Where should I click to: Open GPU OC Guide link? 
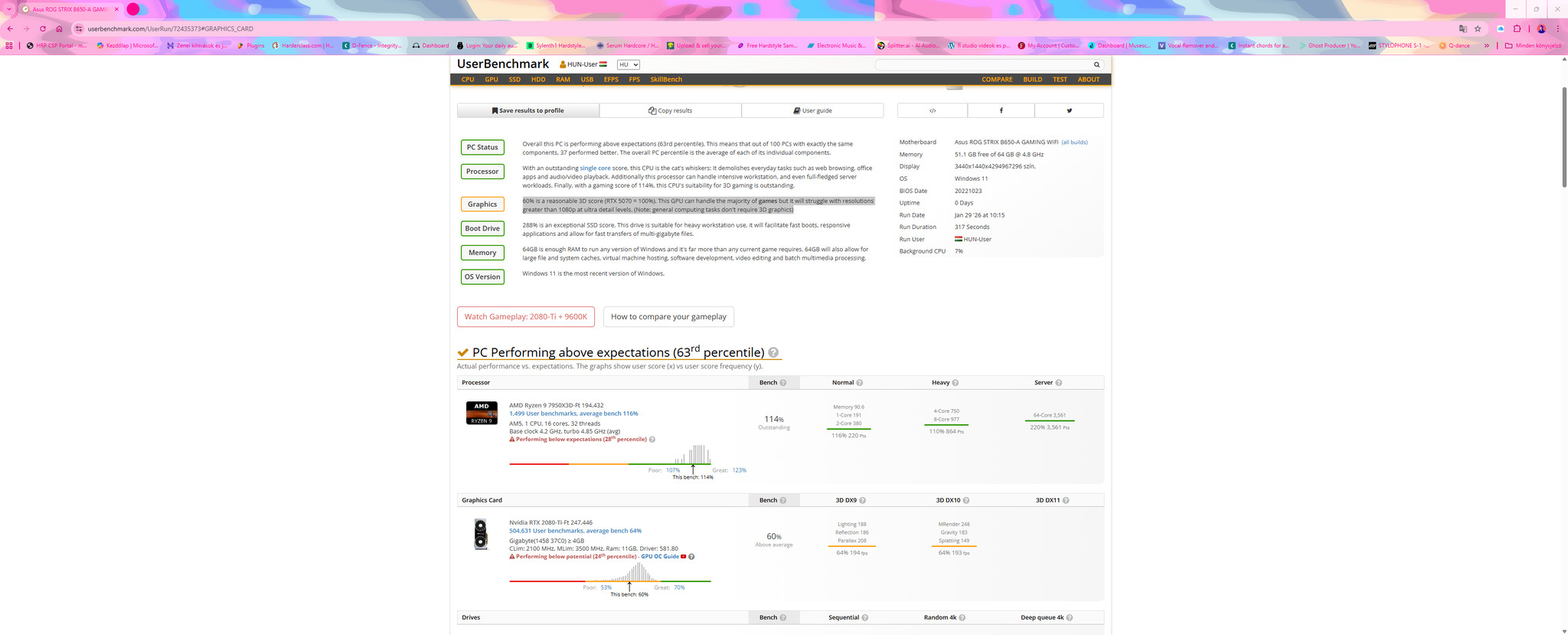pyautogui.click(x=660, y=556)
